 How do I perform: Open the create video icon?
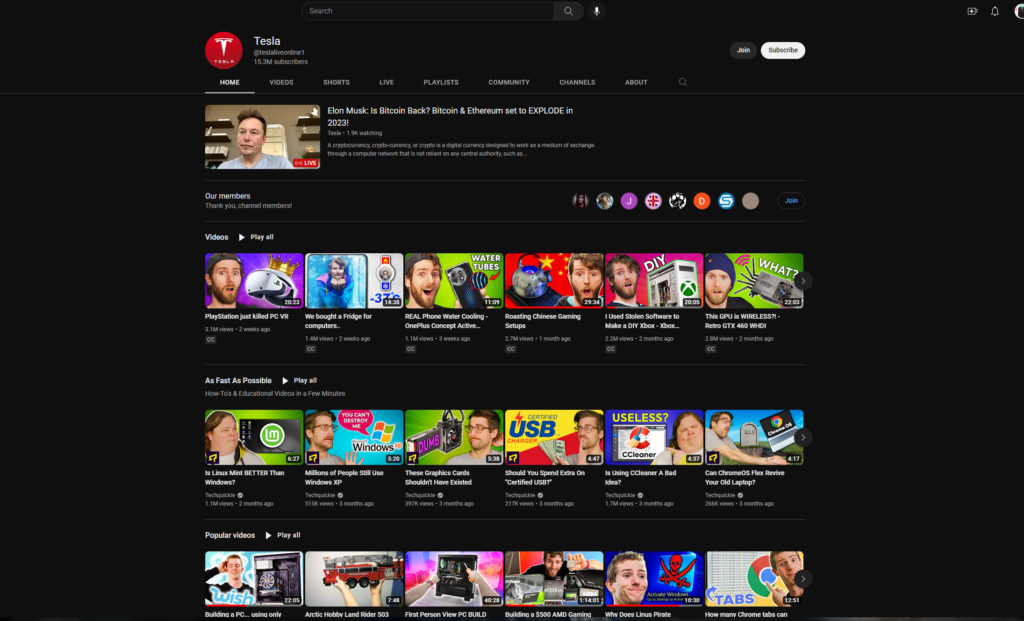pyautogui.click(x=972, y=11)
